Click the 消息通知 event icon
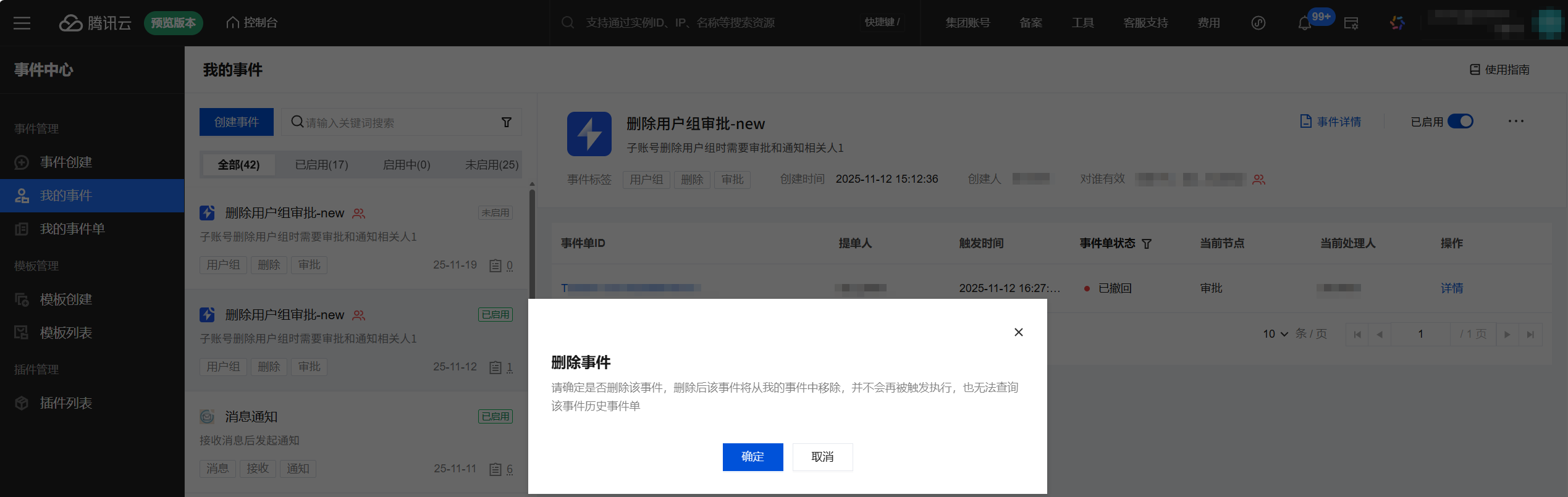Viewport: 1568px width, 497px height. 208,417
